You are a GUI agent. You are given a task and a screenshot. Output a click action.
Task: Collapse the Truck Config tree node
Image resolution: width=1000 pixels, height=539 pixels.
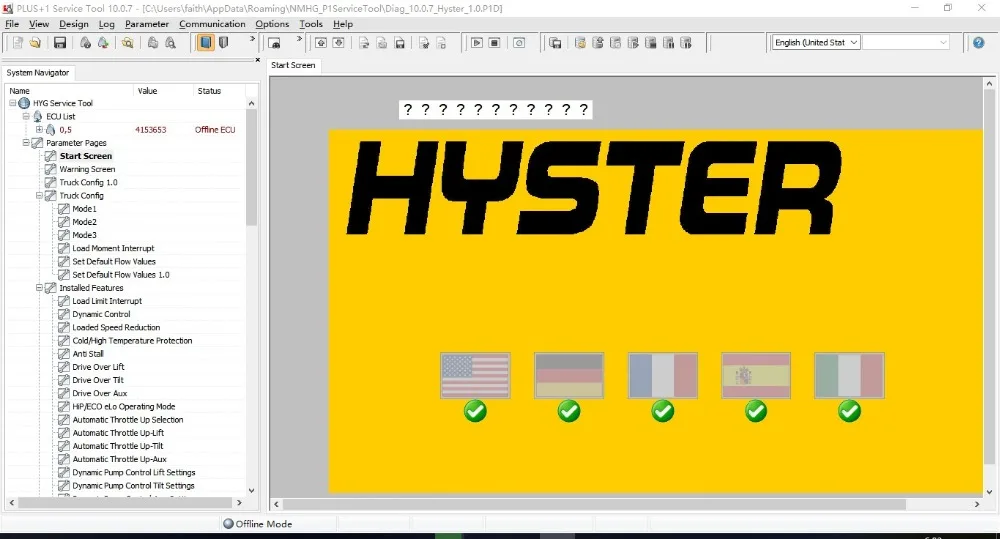[x=39, y=196]
